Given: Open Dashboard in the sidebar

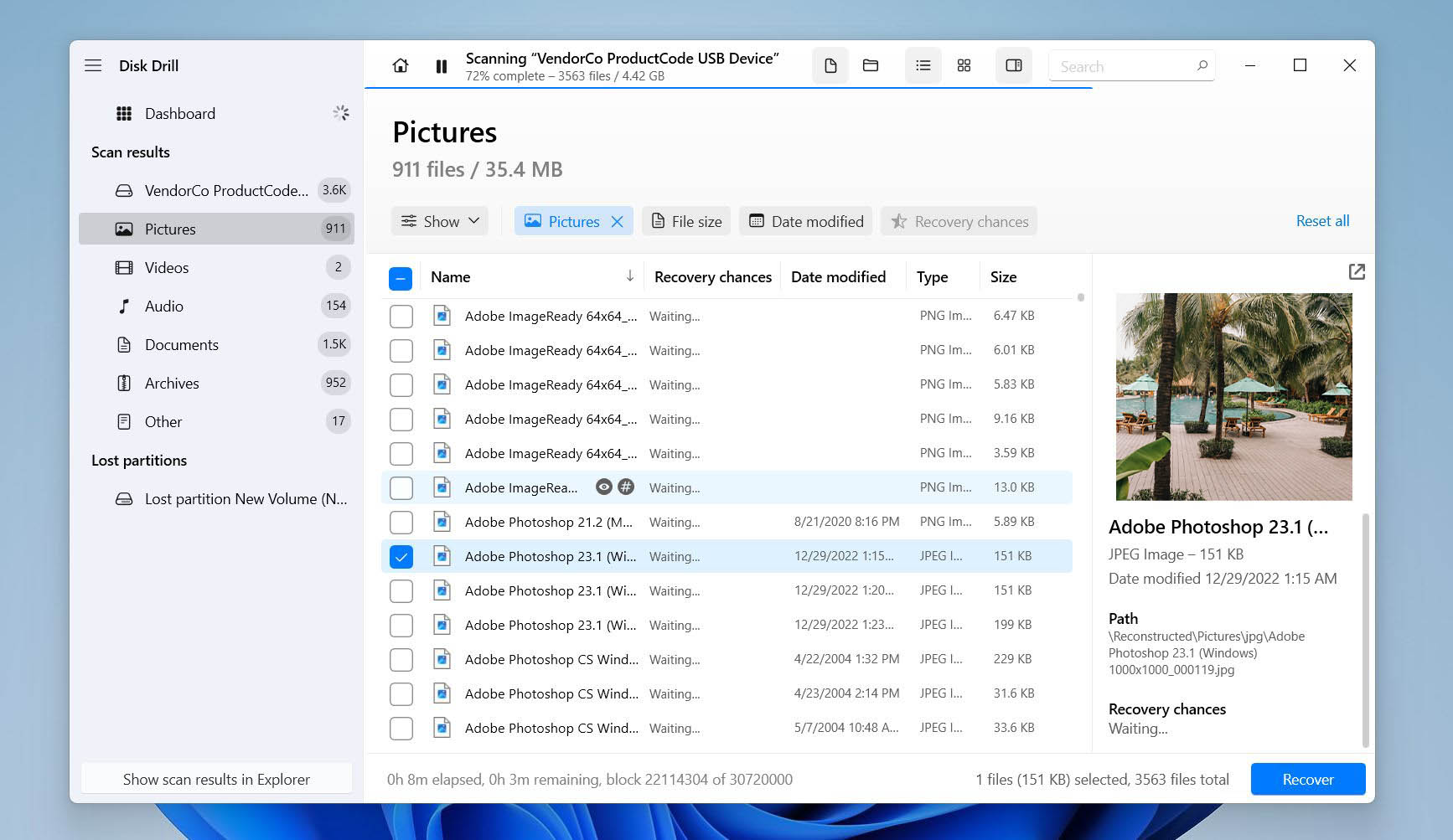Looking at the screenshot, I should click(x=218, y=113).
